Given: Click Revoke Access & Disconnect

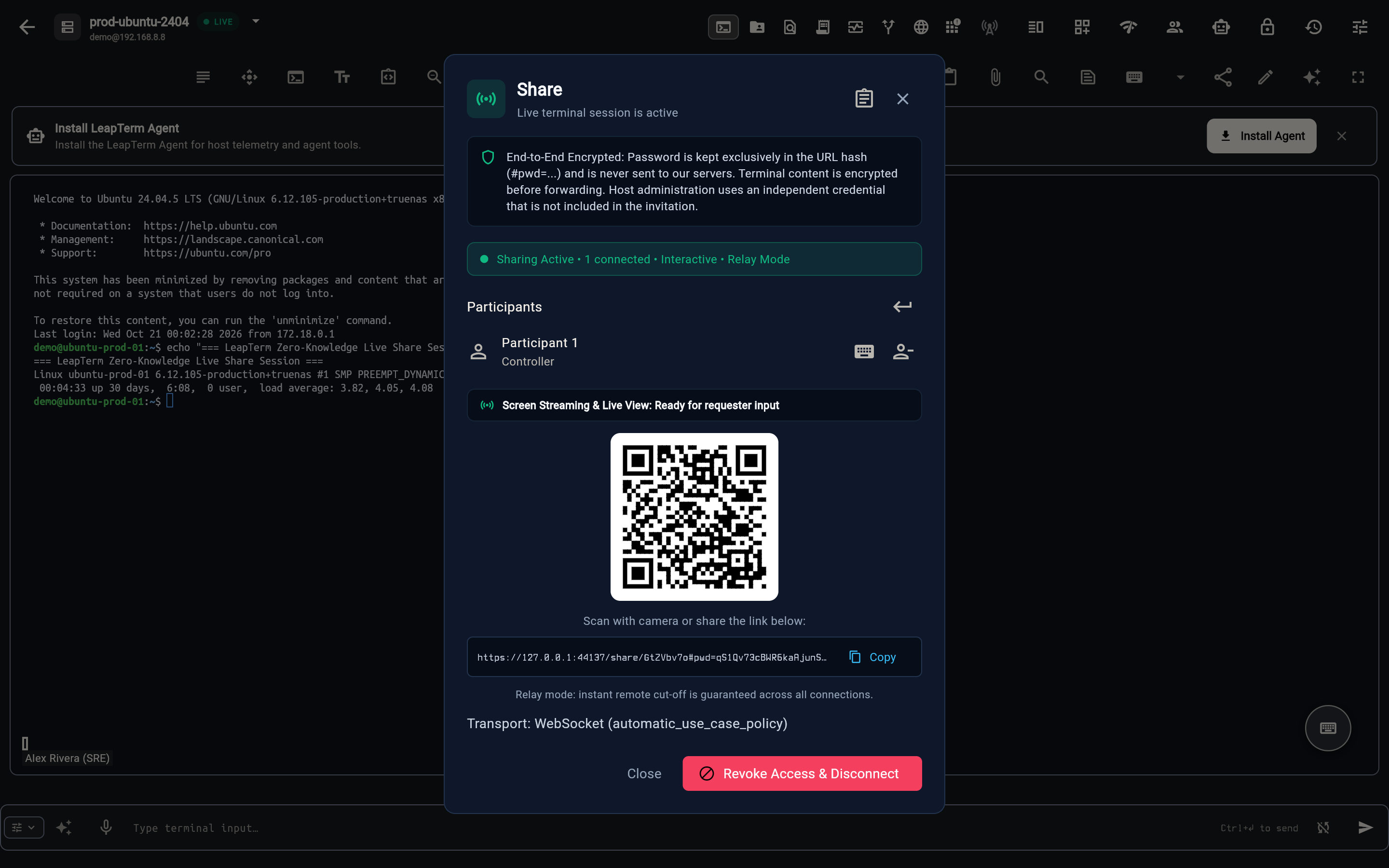Looking at the screenshot, I should click(x=802, y=773).
